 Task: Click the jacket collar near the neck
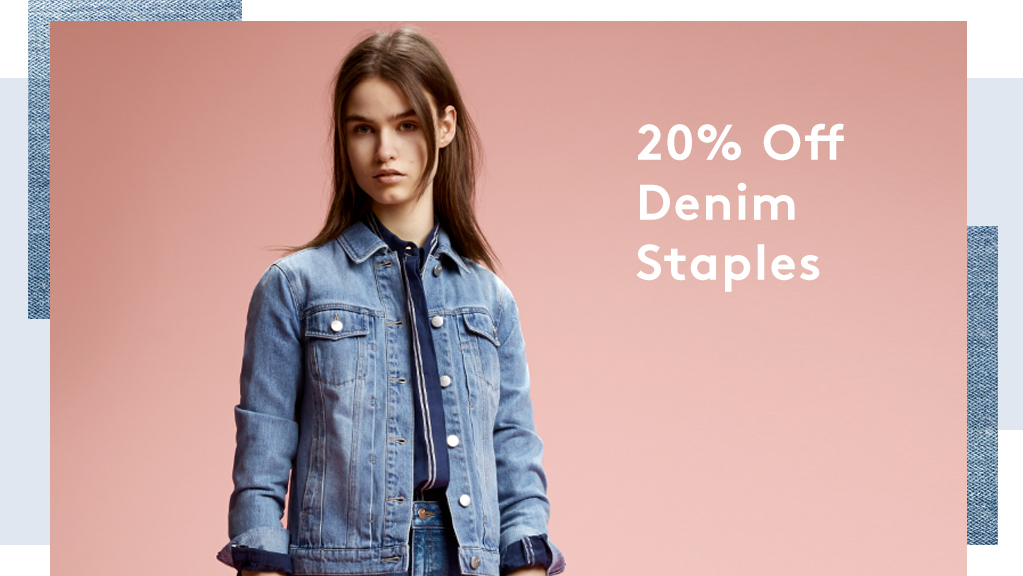(365, 243)
